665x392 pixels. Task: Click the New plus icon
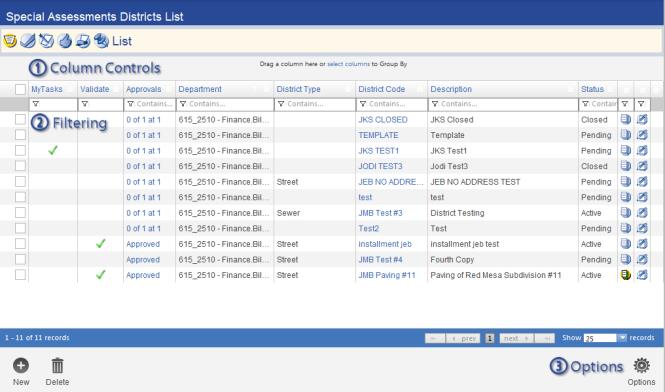tap(21, 365)
